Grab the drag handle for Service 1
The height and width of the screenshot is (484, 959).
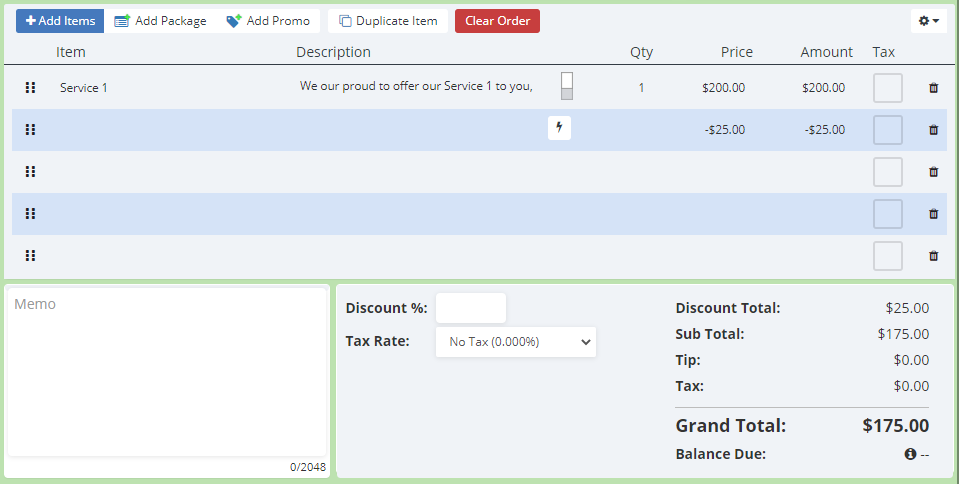click(30, 88)
